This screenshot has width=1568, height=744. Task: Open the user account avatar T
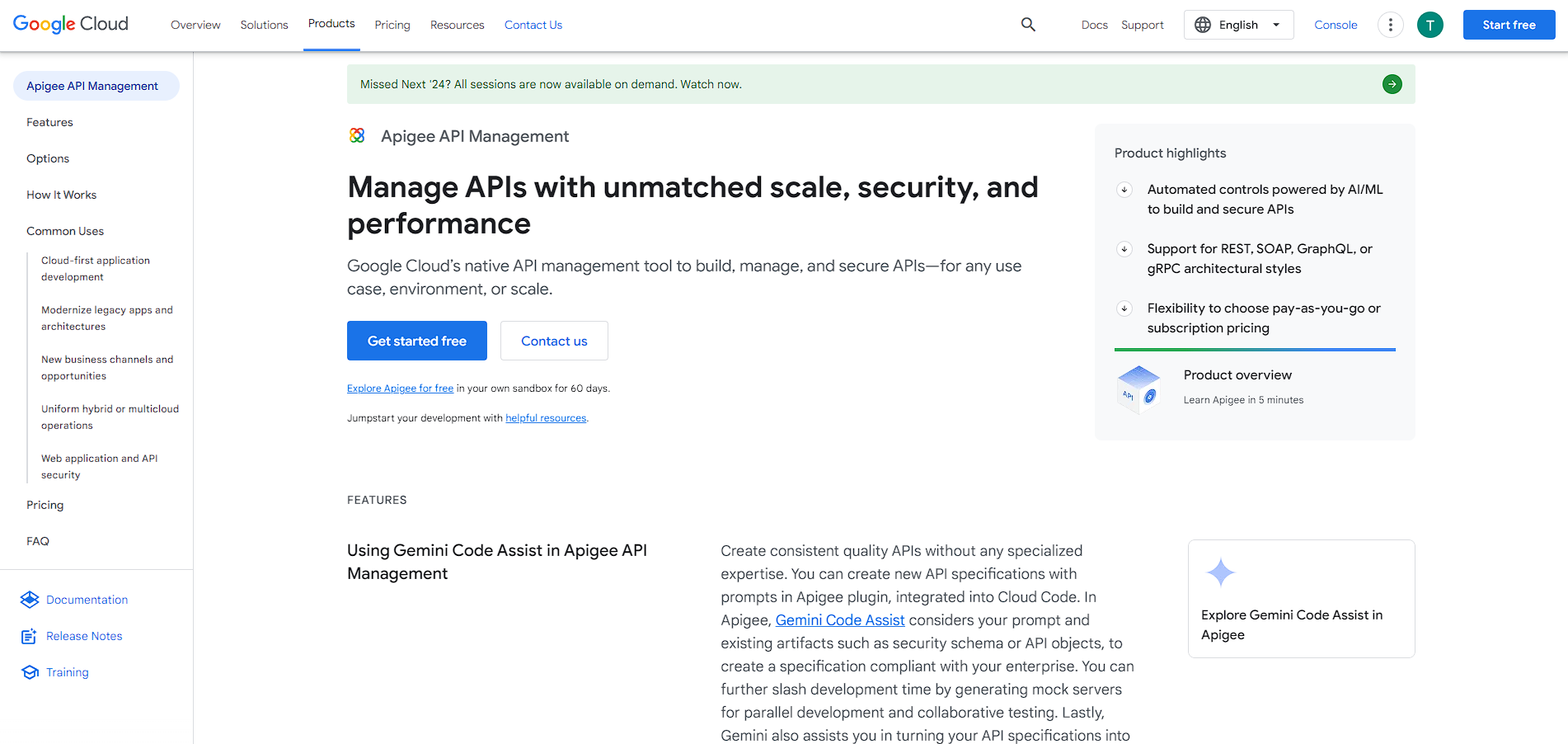coord(1430,25)
